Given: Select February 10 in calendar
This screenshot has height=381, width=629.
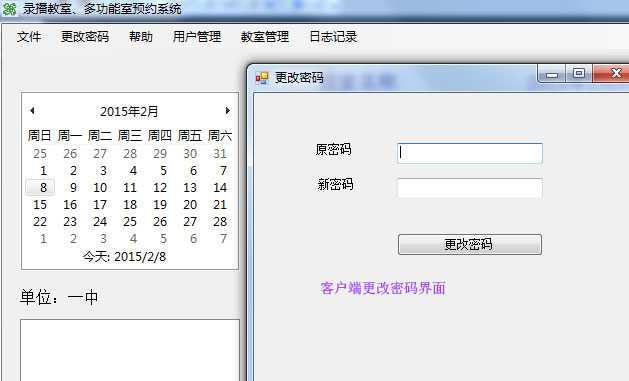Looking at the screenshot, I should click(x=100, y=187).
